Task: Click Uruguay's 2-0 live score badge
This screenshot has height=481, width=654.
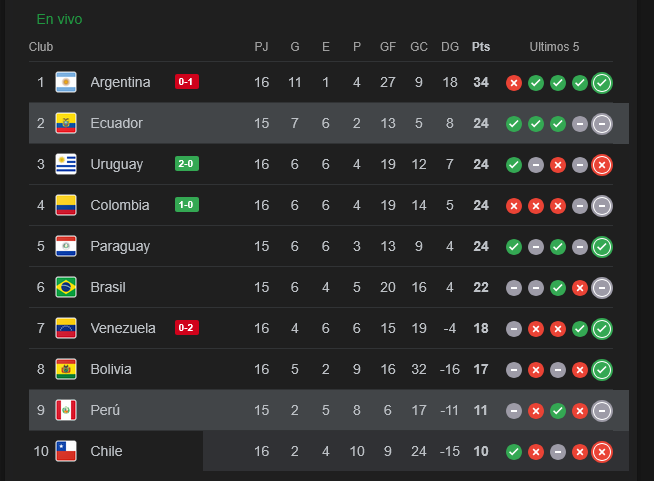Action: coord(187,164)
